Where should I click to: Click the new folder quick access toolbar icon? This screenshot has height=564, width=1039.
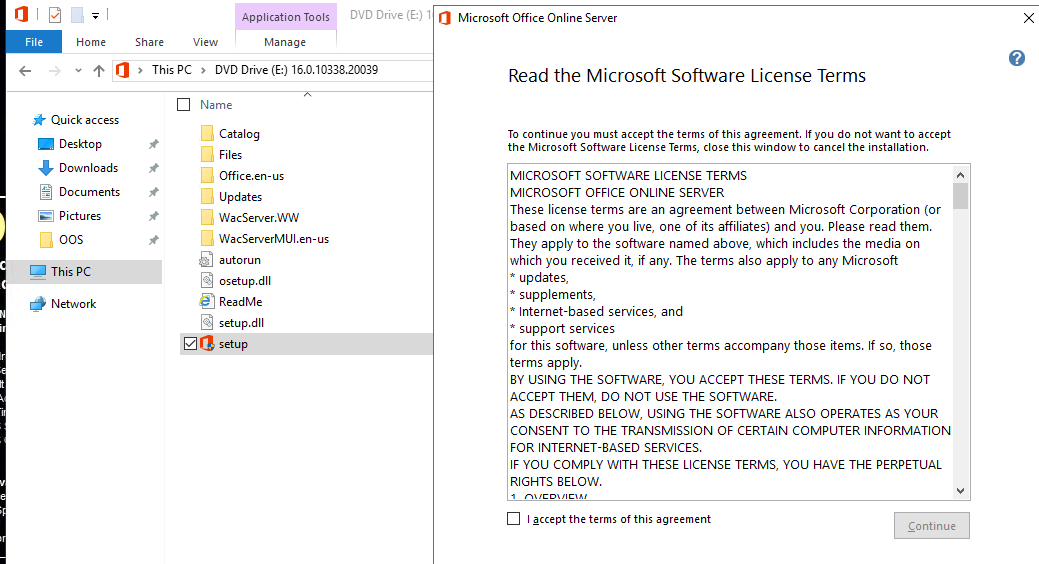tap(78, 15)
